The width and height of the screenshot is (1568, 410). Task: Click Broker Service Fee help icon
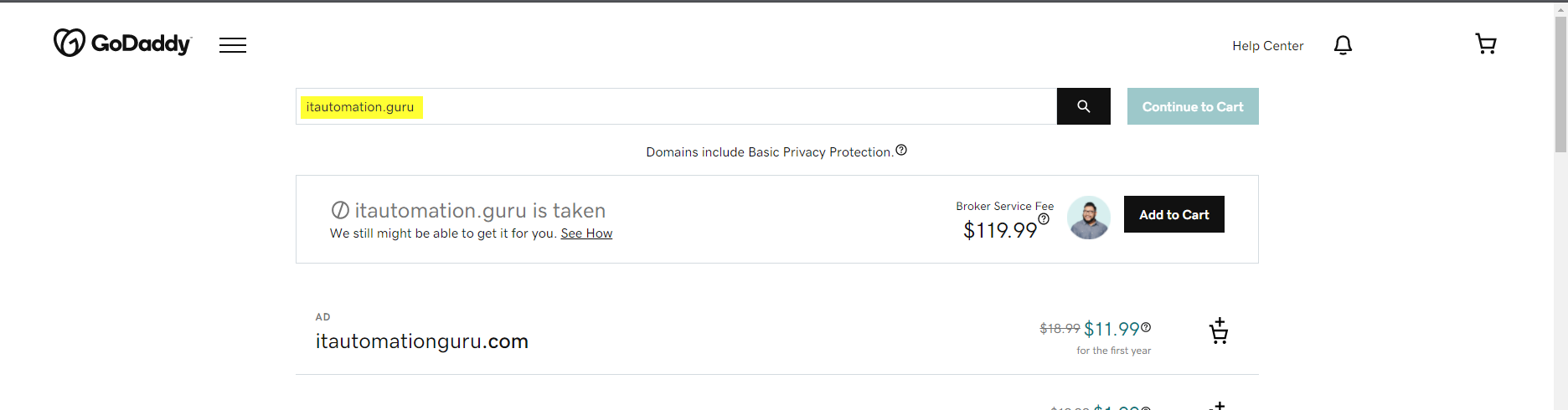tap(1044, 219)
